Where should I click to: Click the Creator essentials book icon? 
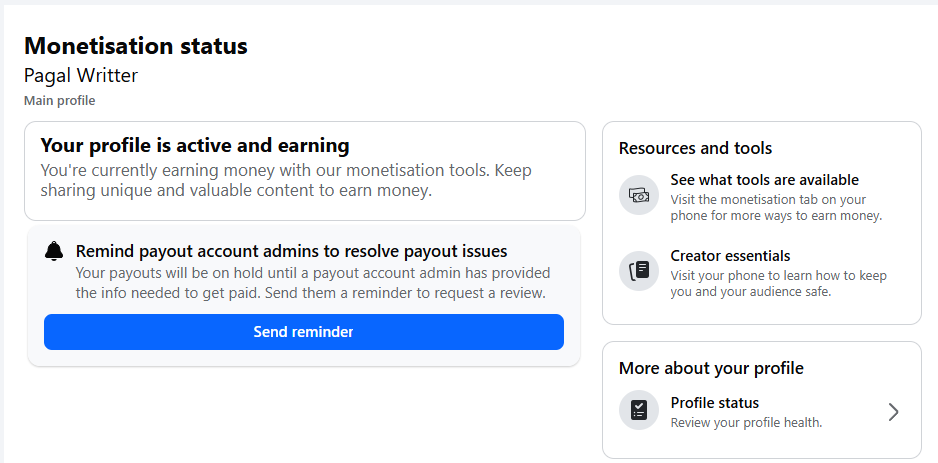point(639,271)
